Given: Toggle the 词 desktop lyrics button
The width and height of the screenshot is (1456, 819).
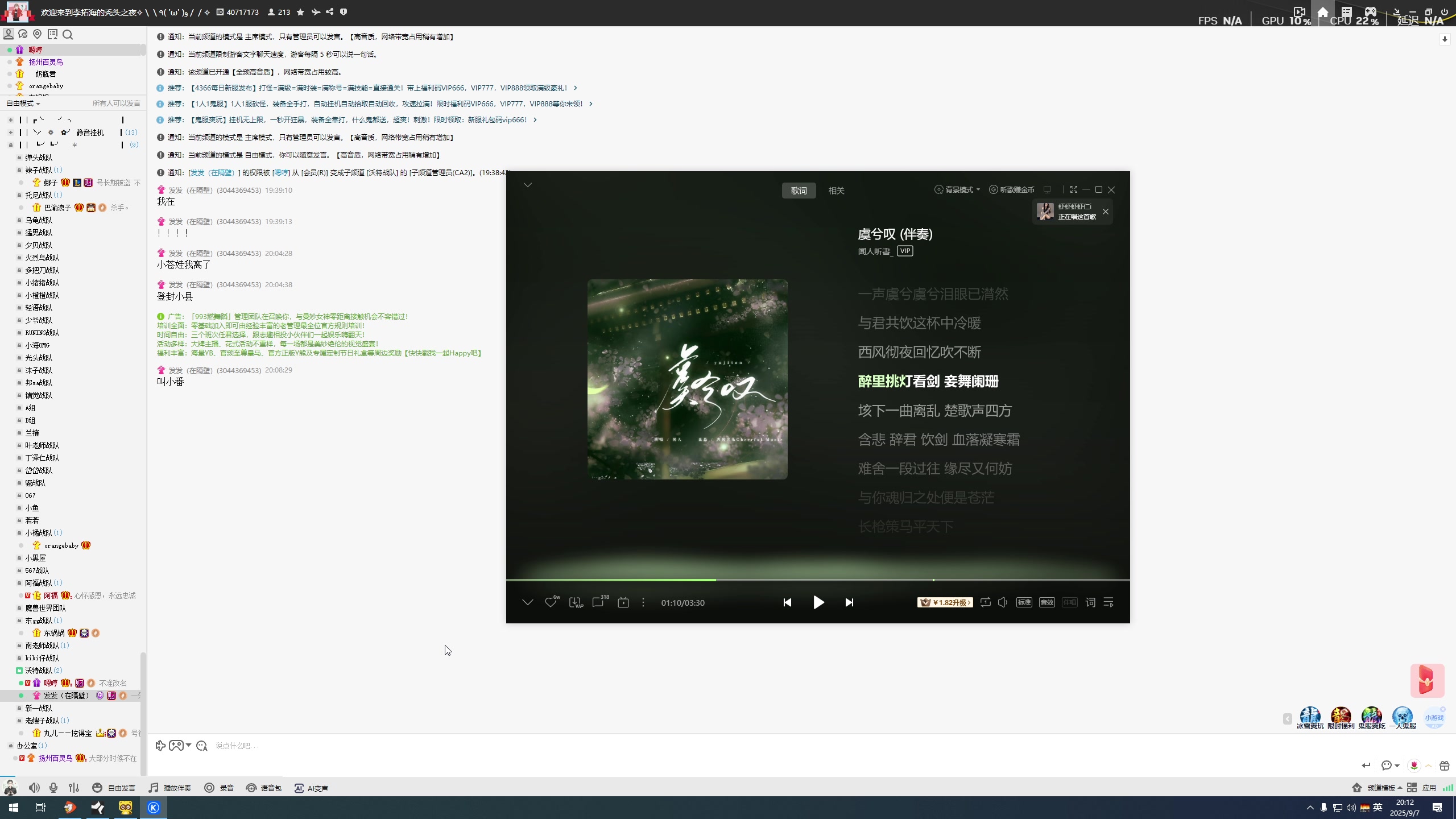Looking at the screenshot, I should point(1090,602).
